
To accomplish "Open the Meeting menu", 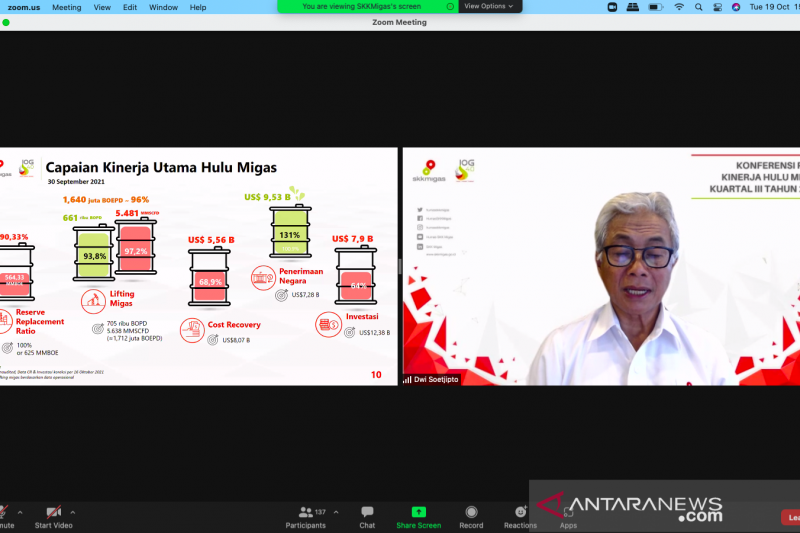I will pos(66,7).
